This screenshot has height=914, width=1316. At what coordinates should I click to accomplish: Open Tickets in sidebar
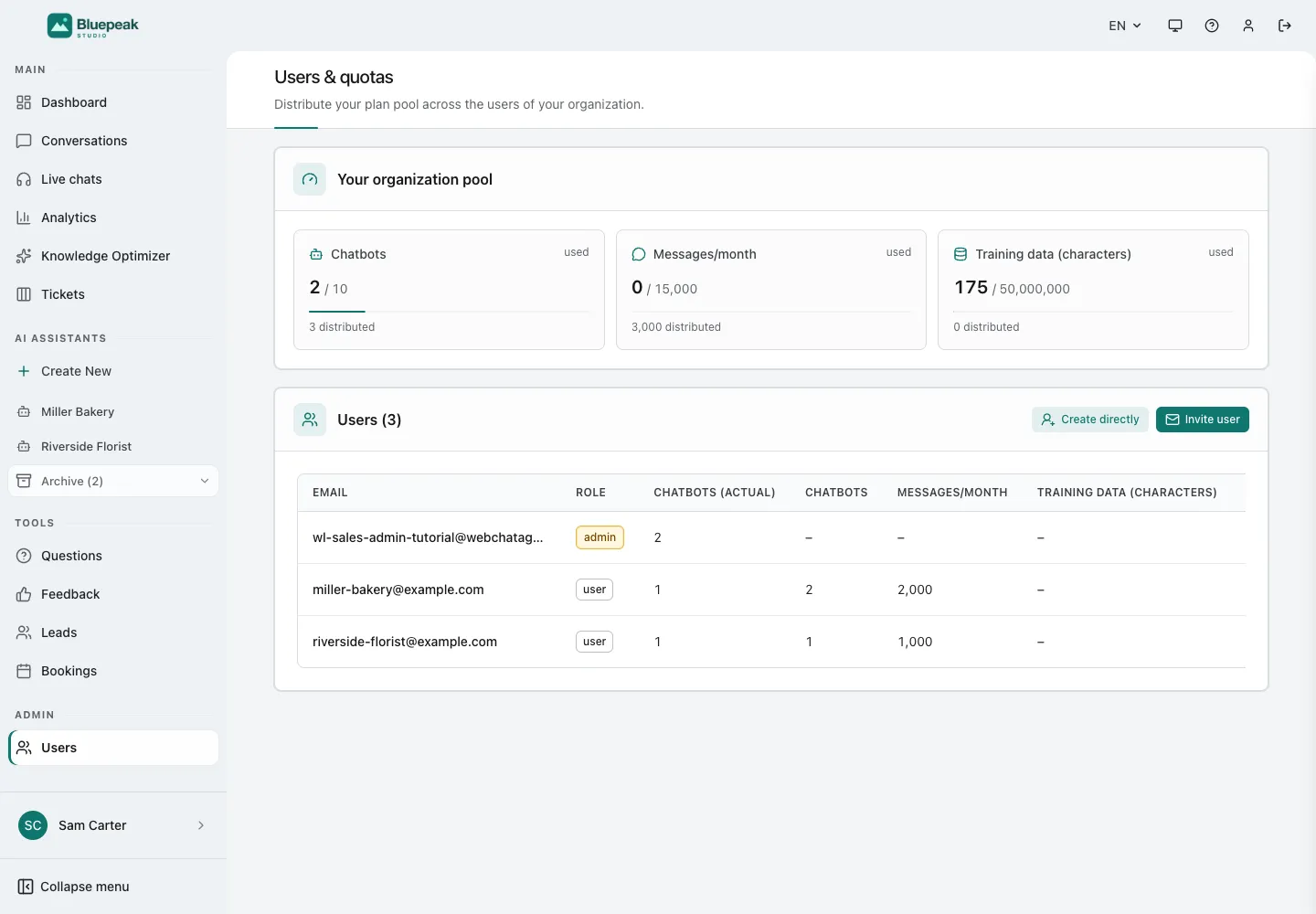pos(113,294)
